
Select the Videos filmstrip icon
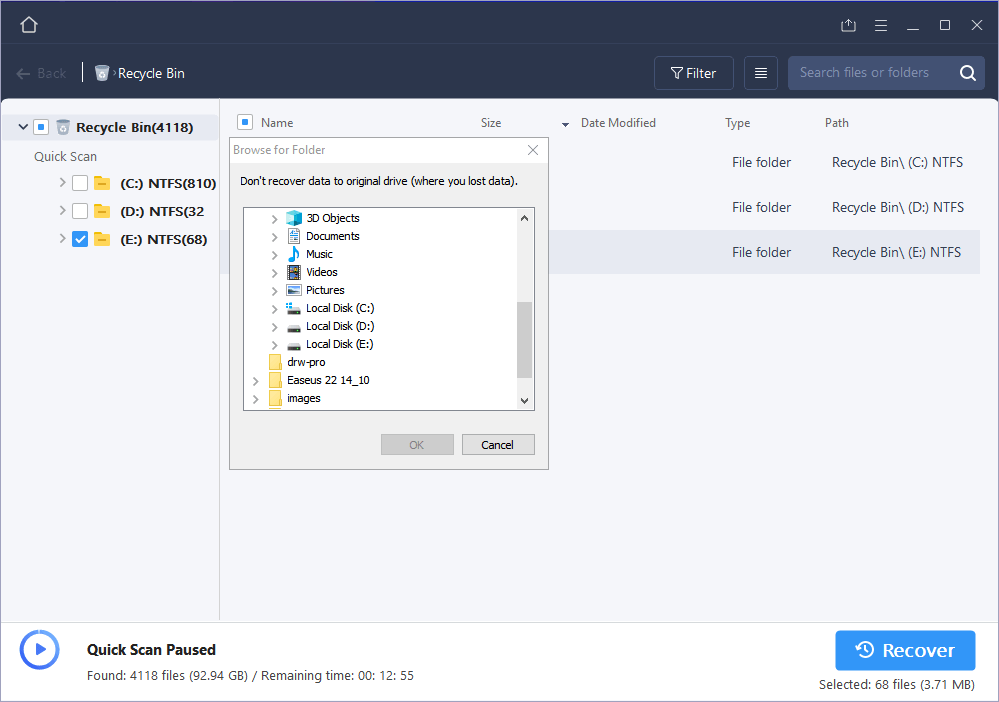coord(294,272)
